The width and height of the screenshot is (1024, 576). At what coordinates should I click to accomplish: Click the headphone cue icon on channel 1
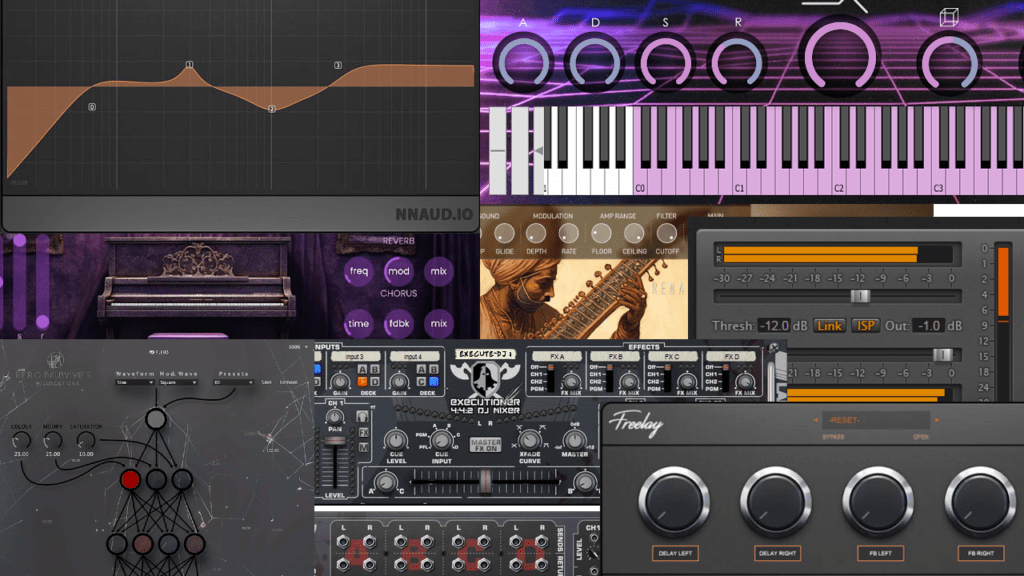point(361,417)
